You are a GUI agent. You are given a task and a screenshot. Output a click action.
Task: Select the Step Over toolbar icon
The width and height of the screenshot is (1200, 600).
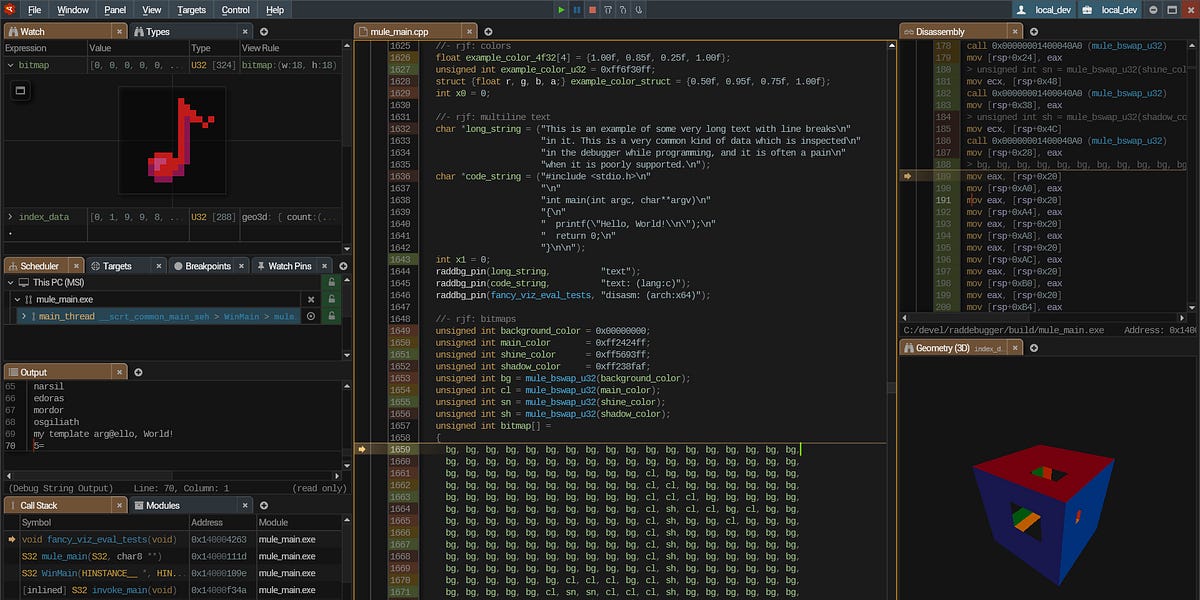point(607,10)
